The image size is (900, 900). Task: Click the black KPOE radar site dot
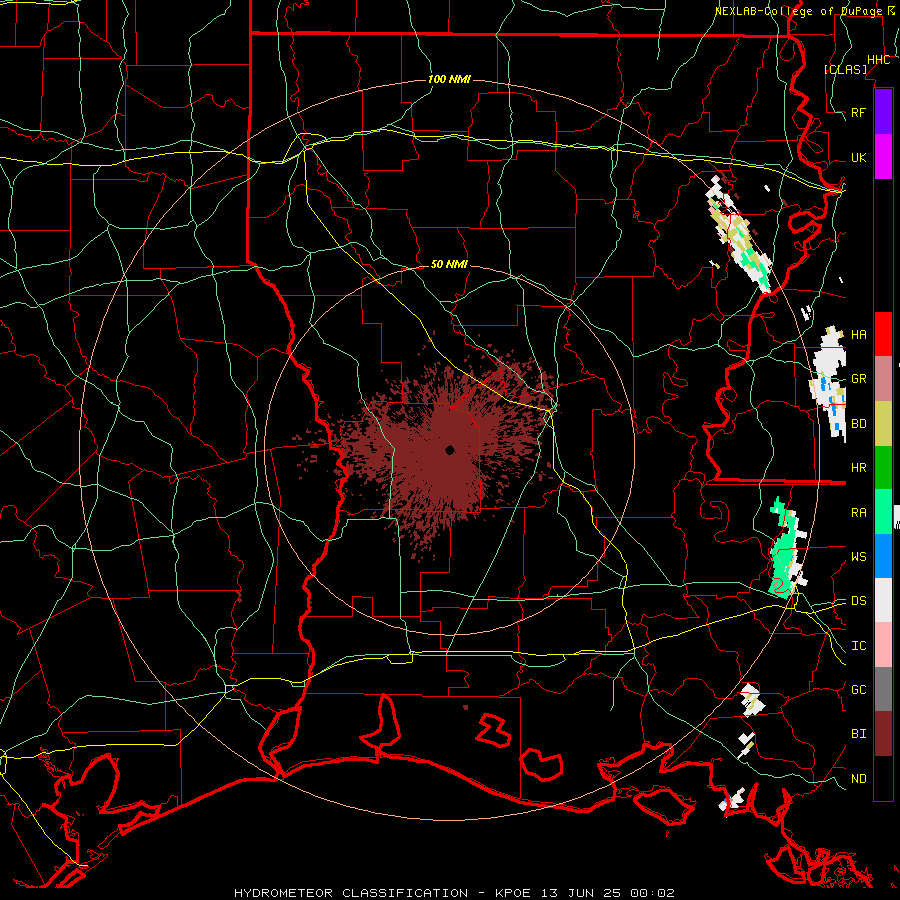450,450
